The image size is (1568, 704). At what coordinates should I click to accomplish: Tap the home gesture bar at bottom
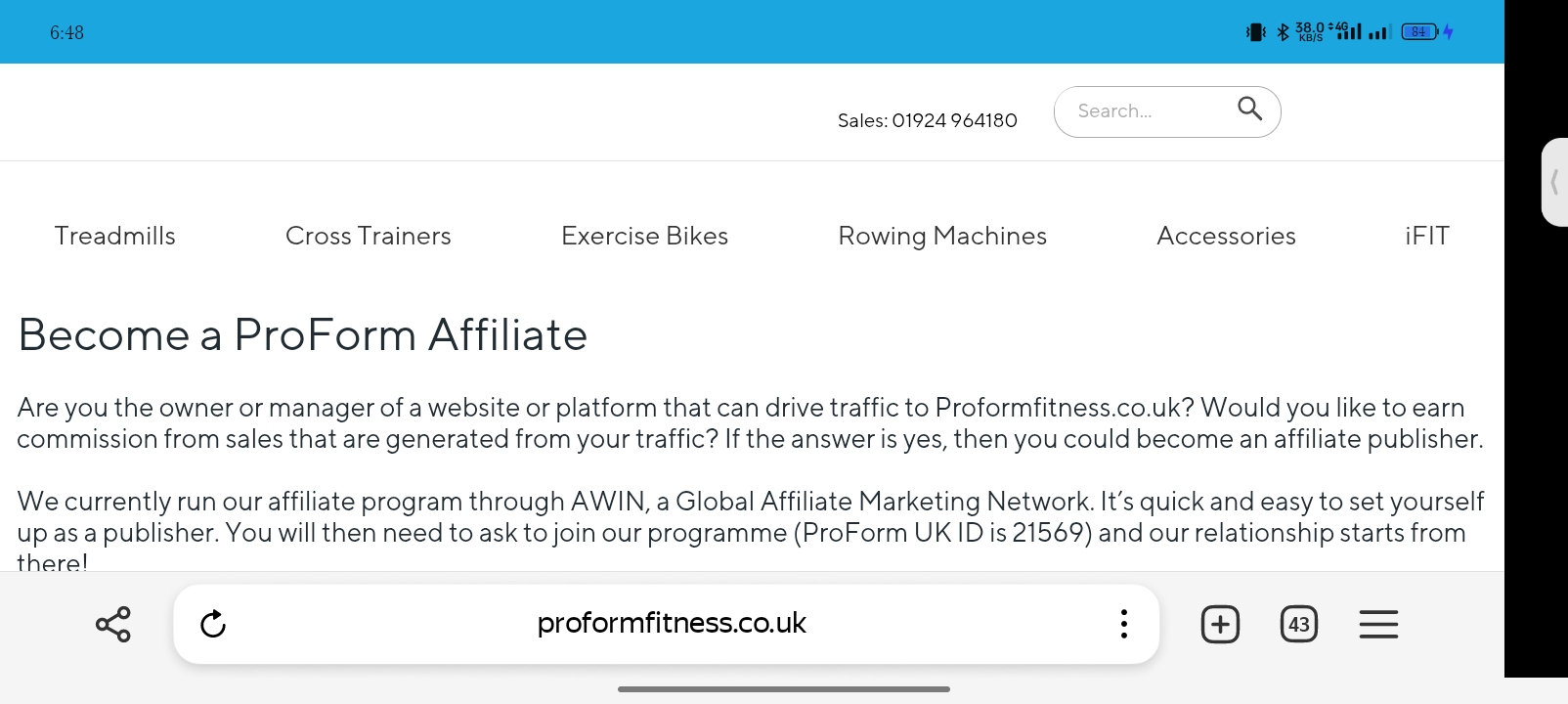pos(784,689)
